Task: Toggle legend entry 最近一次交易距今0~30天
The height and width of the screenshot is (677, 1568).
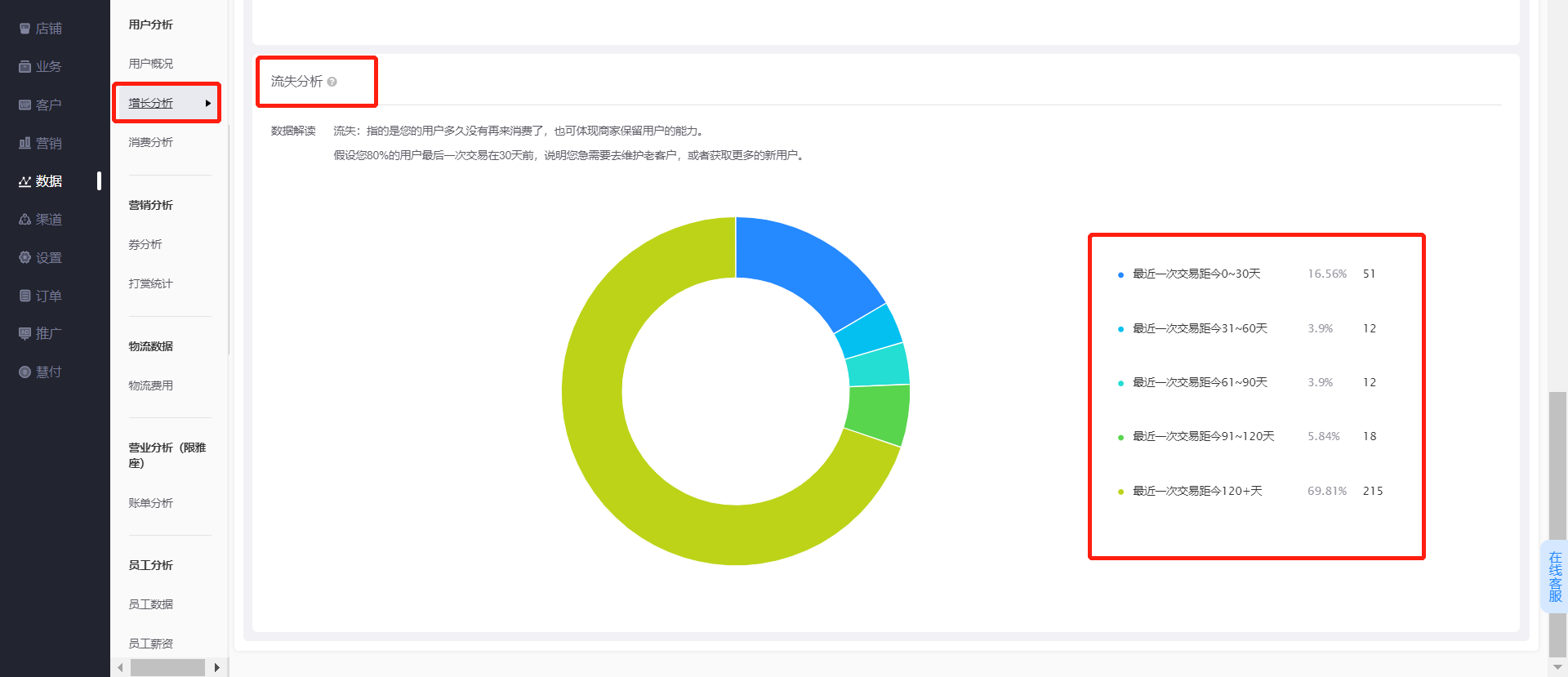Action: [x=1196, y=274]
